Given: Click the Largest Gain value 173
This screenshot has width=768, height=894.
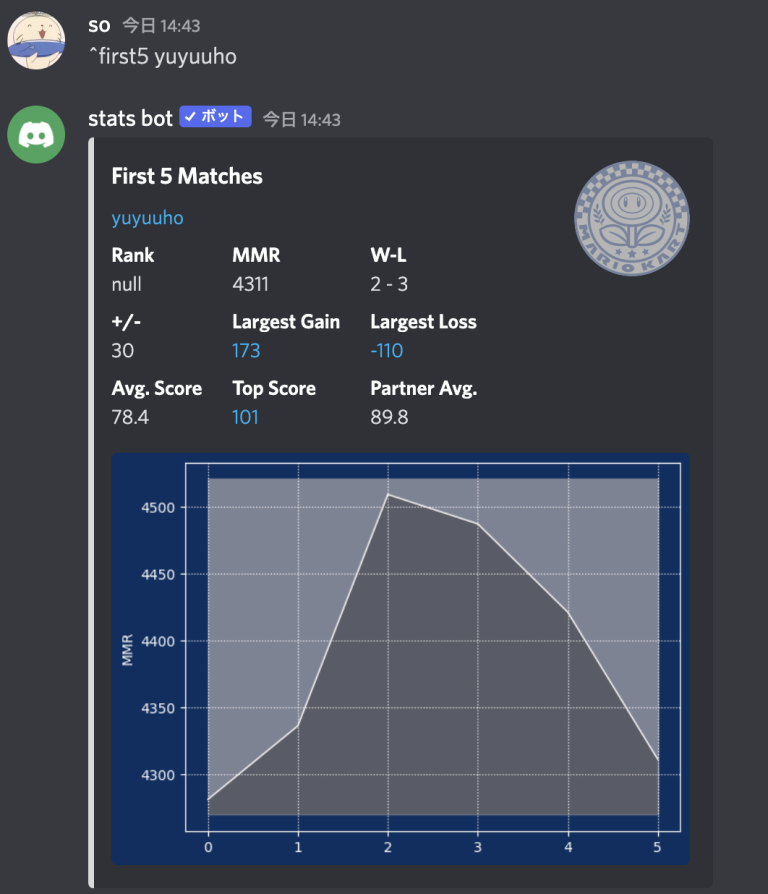Looking at the screenshot, I should (246, 351).
